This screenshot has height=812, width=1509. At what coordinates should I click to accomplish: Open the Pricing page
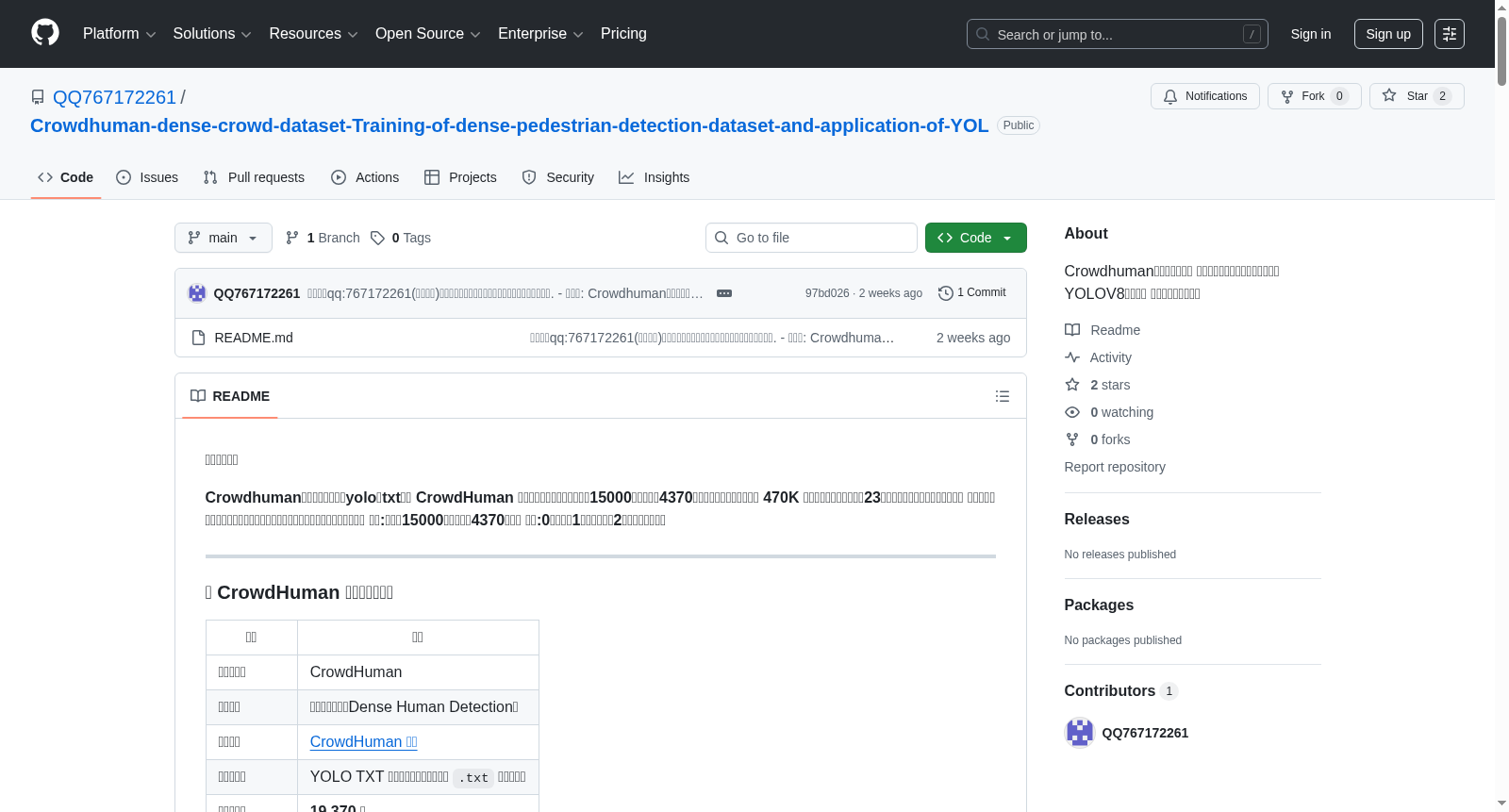click(623, 34)
